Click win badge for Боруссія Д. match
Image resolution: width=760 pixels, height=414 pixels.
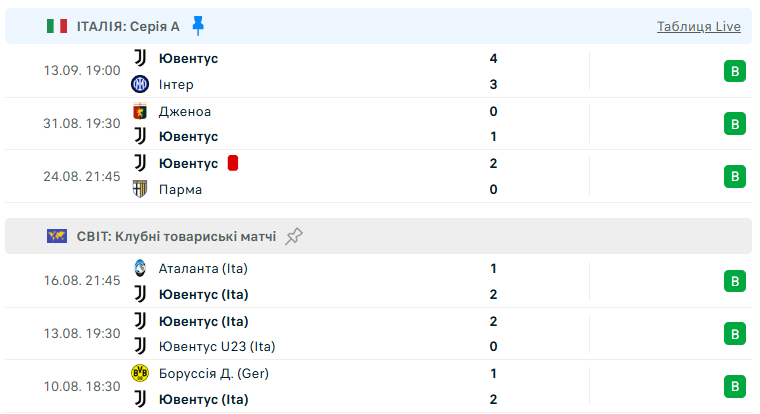tap(735, 386)
